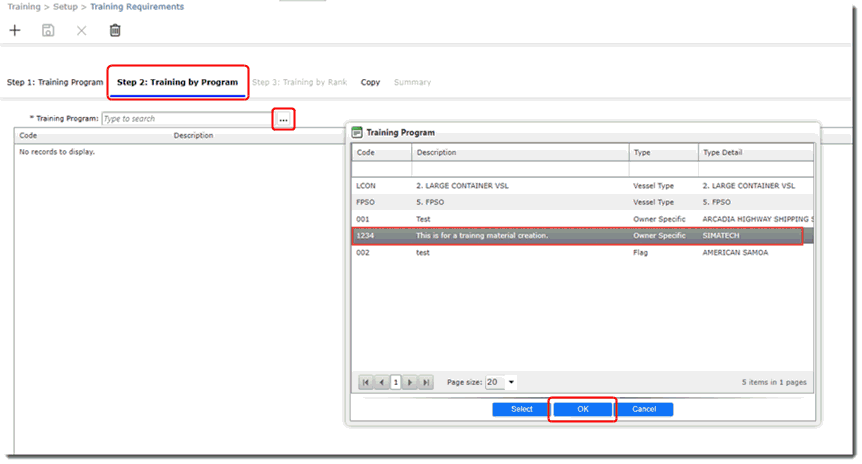Click the X cancel icon in toolbar
The width and height of the screenshot is (862, 464).
tap(82, 31)
